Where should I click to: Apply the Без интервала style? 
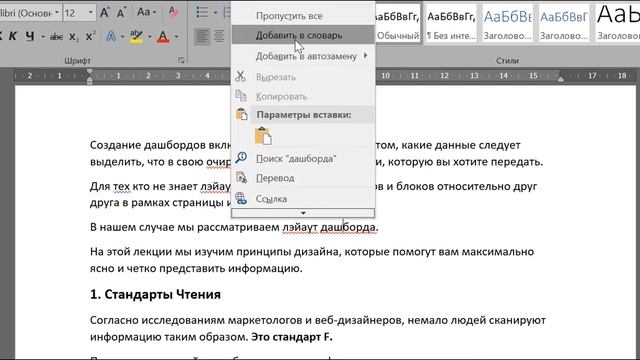pos(451,22)
